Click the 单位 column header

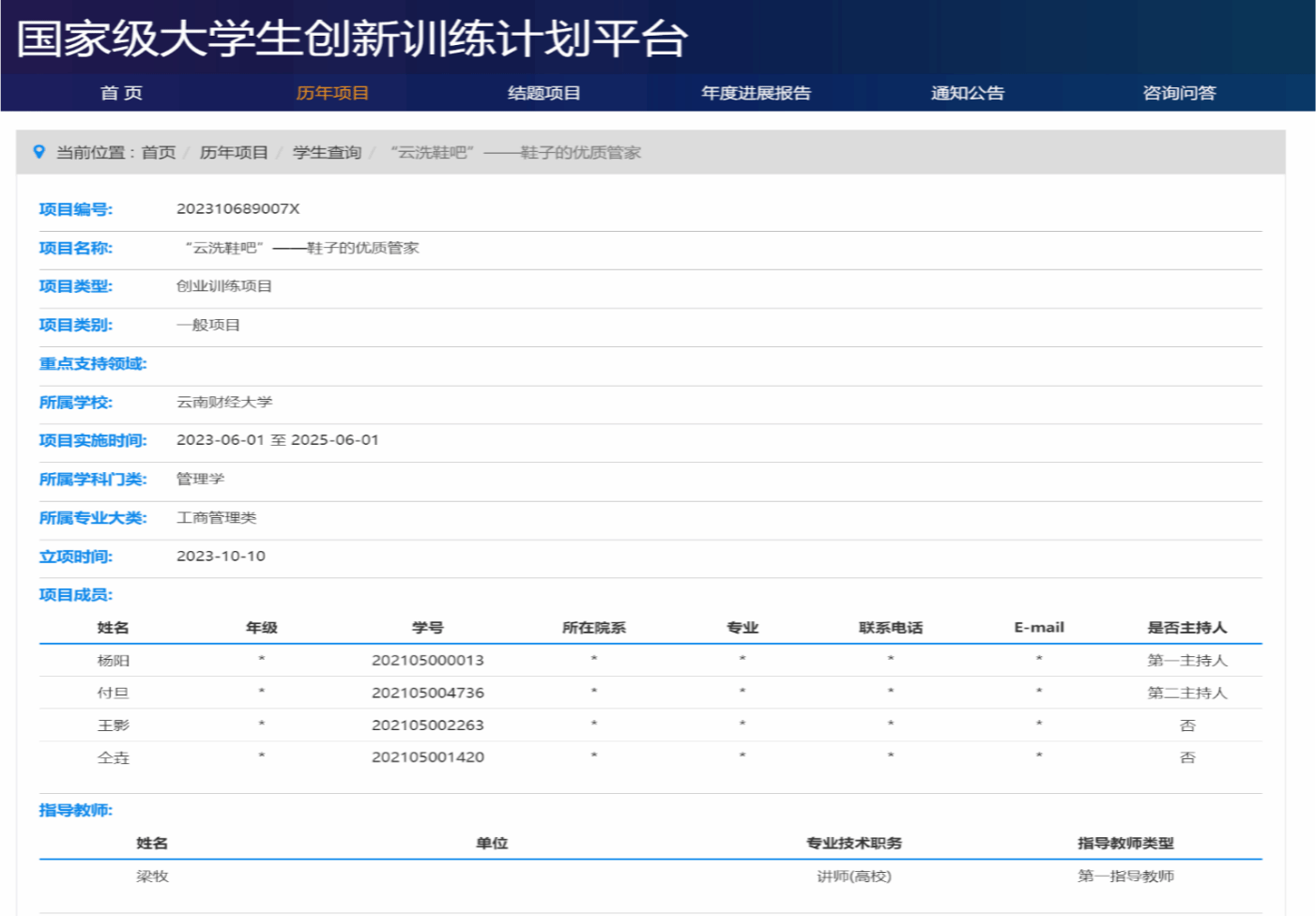click(x=492, y=843)
